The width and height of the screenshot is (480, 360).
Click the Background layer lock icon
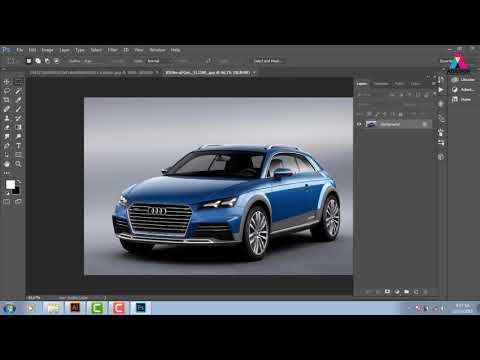pyautogui.click(x=424, y=124)
